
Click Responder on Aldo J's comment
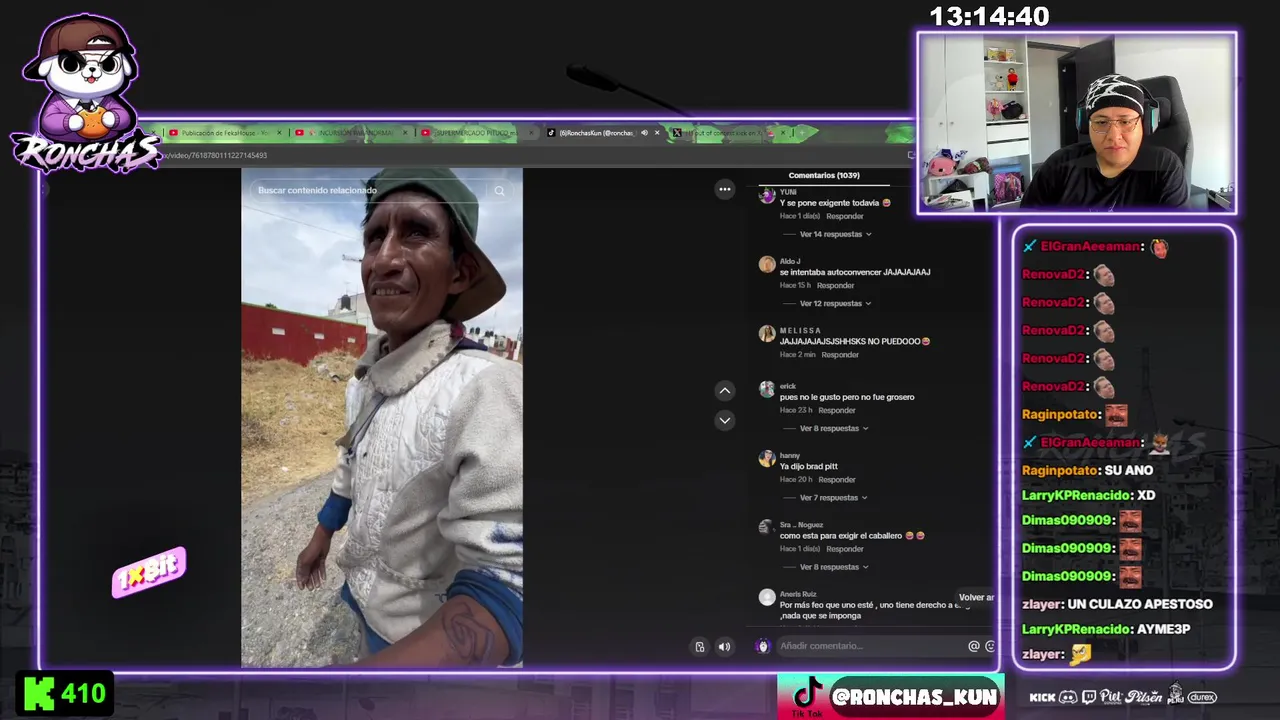835,285
